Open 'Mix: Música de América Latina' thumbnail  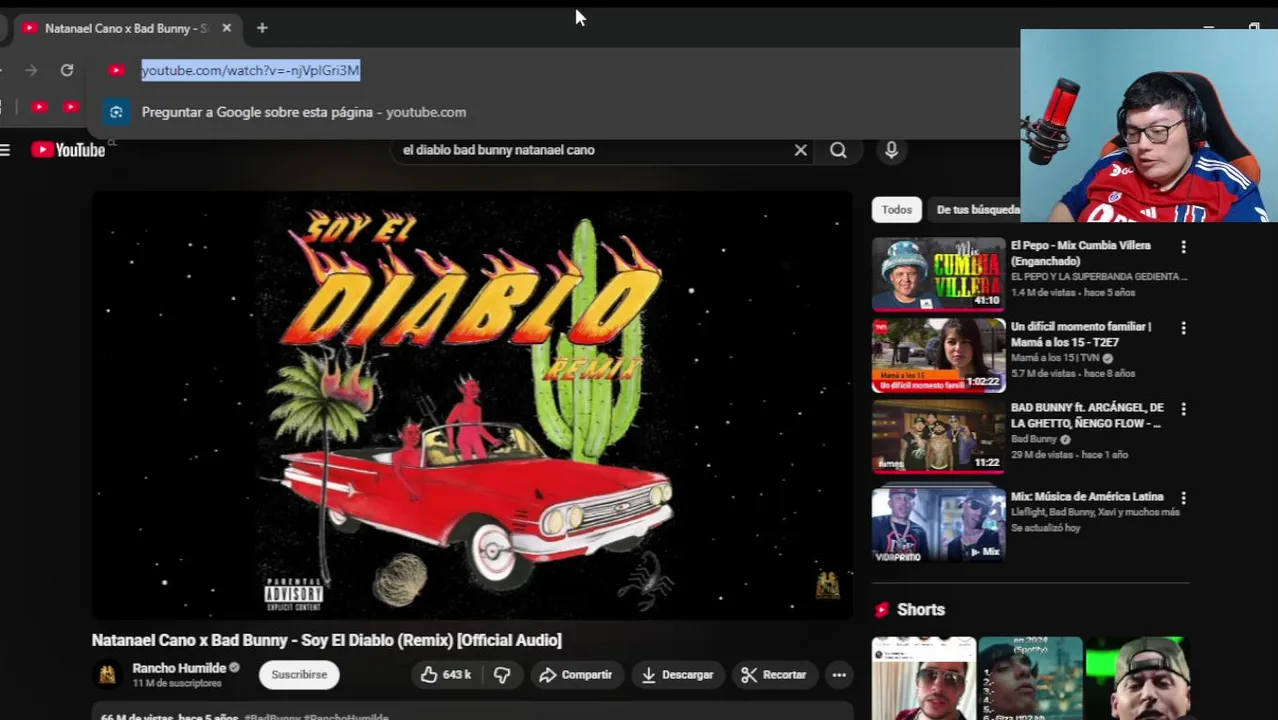(938, 524)
